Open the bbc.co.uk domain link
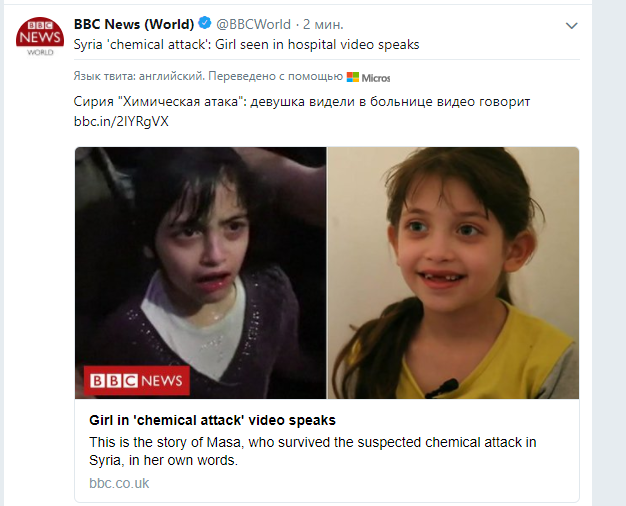626x506 pixels. point(119,483)
